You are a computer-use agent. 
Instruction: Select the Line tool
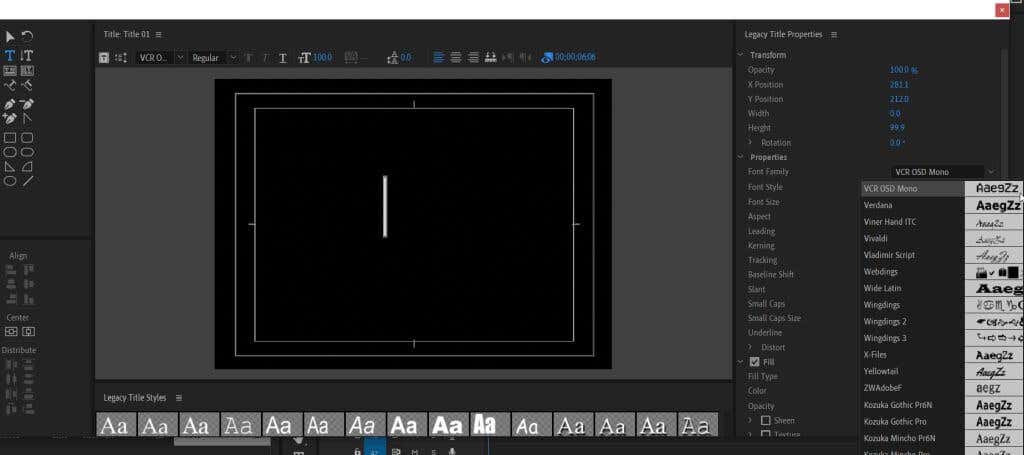click(28, 181)
